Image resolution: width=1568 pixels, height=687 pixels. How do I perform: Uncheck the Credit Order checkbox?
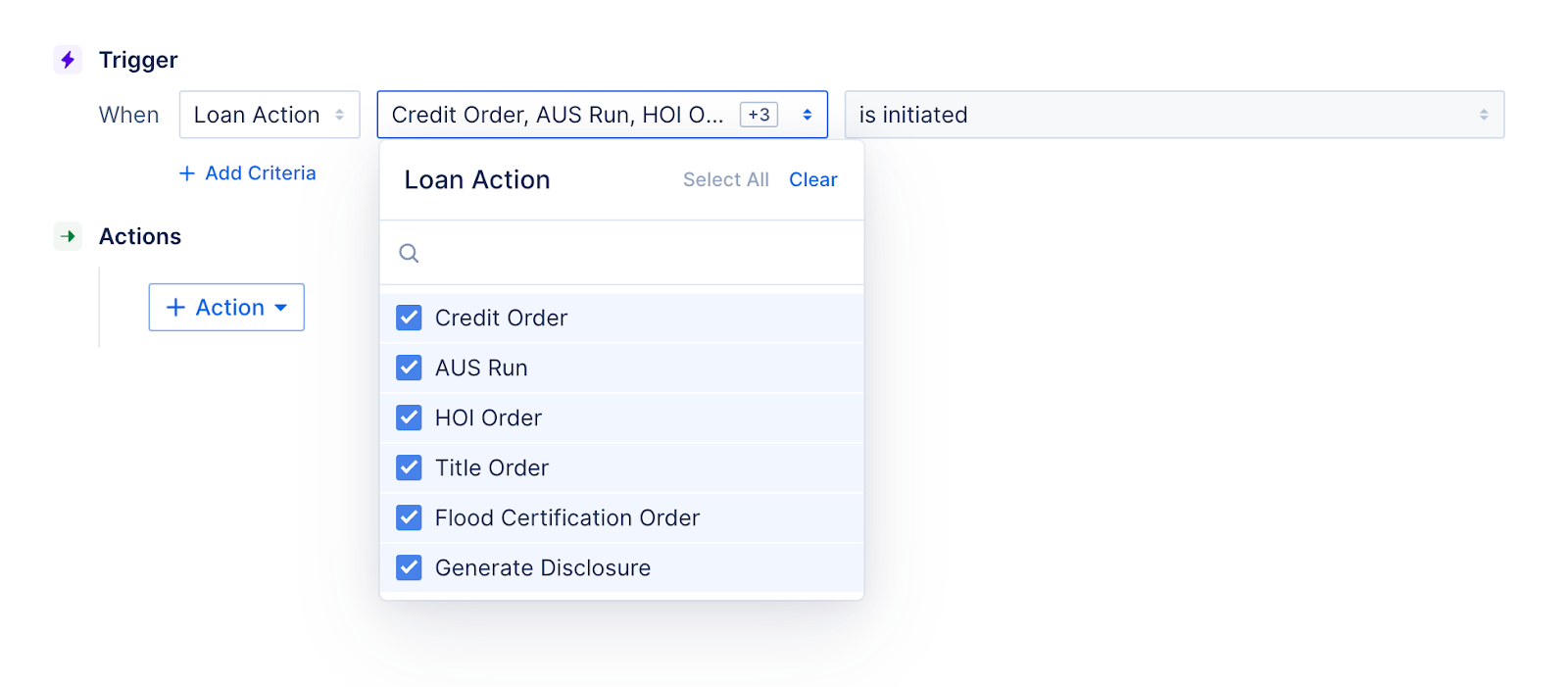(409, 318)
